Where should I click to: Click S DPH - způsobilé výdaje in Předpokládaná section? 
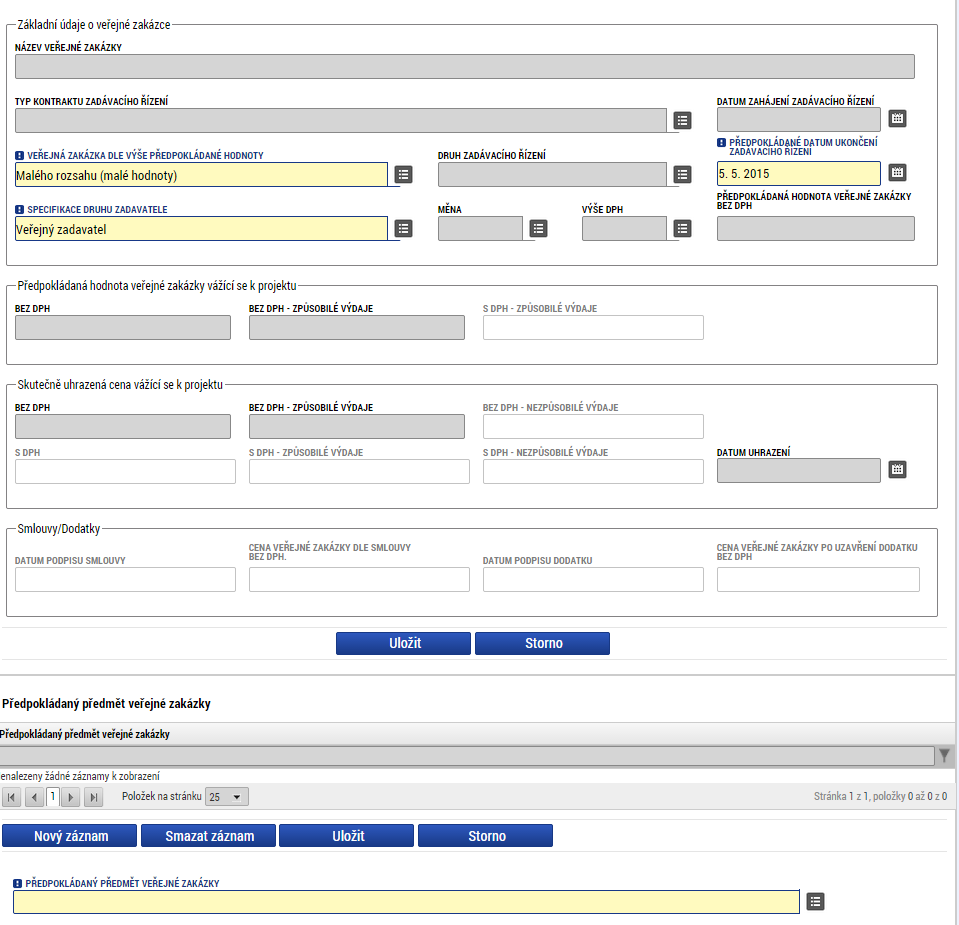[593, 327]
